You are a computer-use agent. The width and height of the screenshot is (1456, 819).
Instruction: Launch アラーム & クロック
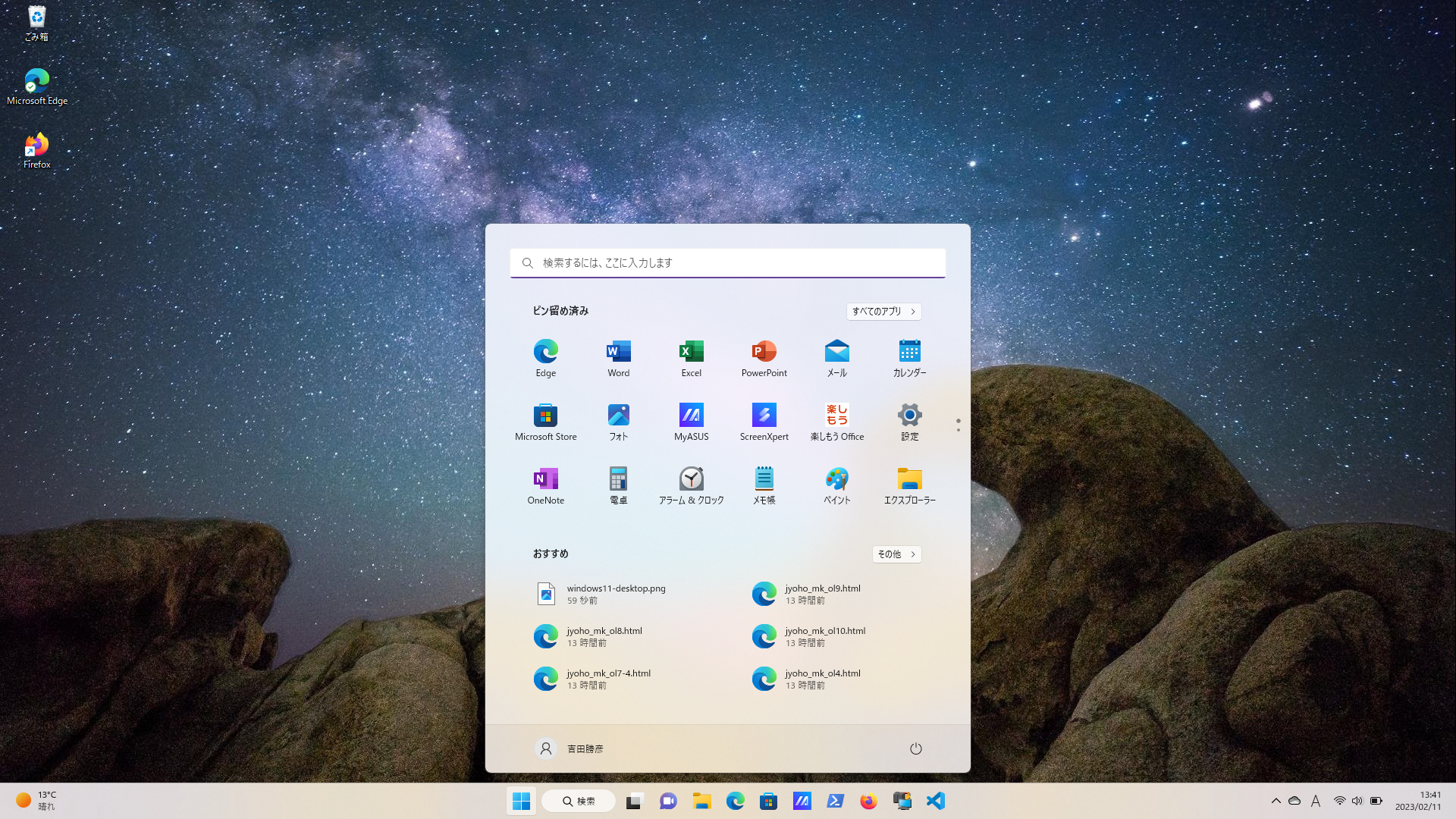[691, 485]
